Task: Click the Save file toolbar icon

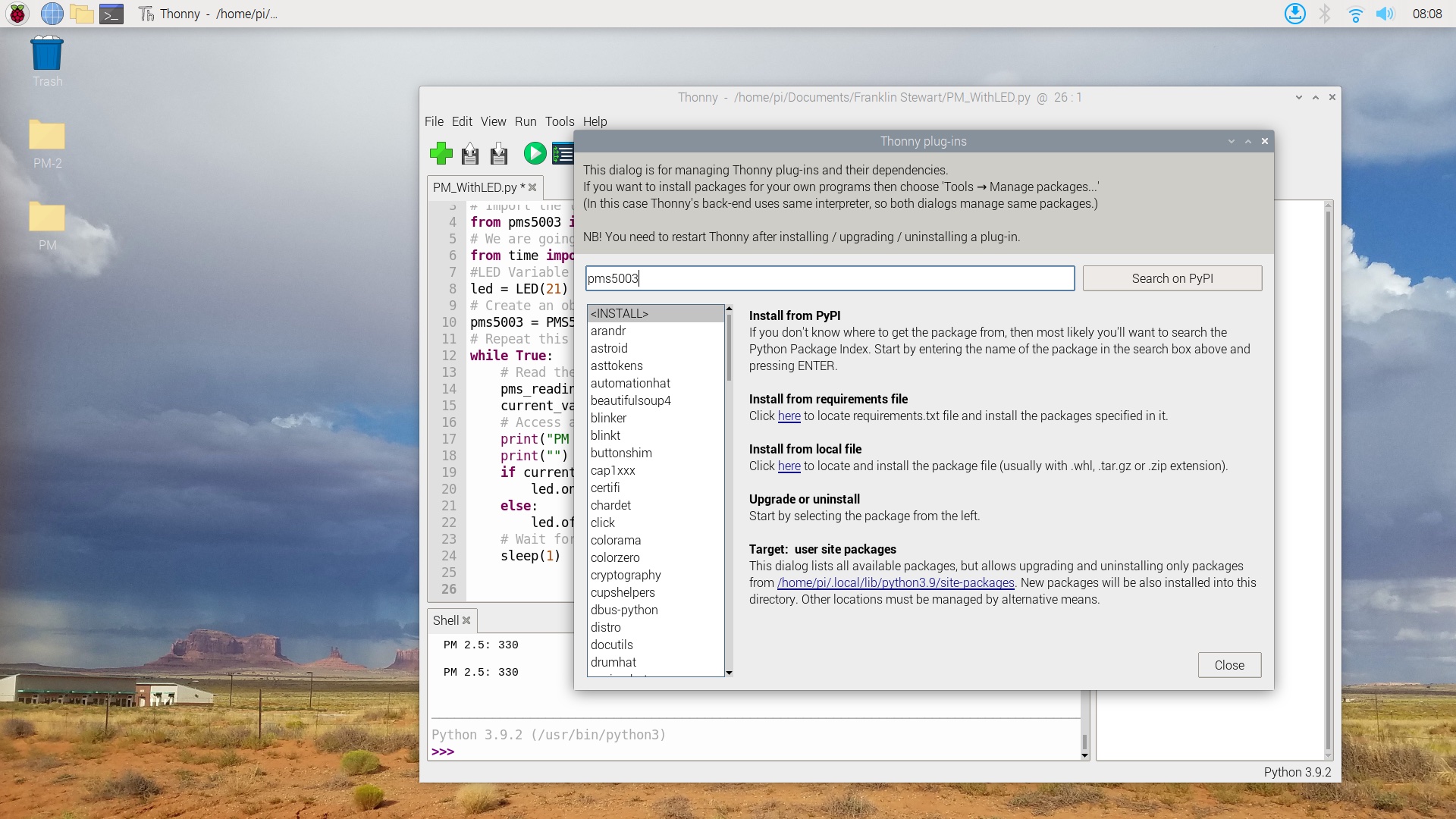Action: [x=499, y=154]
